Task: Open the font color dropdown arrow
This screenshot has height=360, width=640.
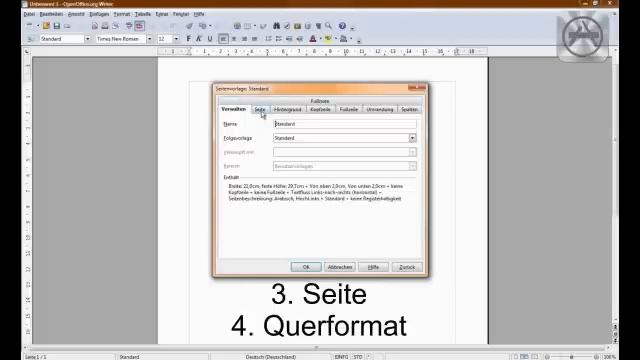Action: click(x=320, y=39)
